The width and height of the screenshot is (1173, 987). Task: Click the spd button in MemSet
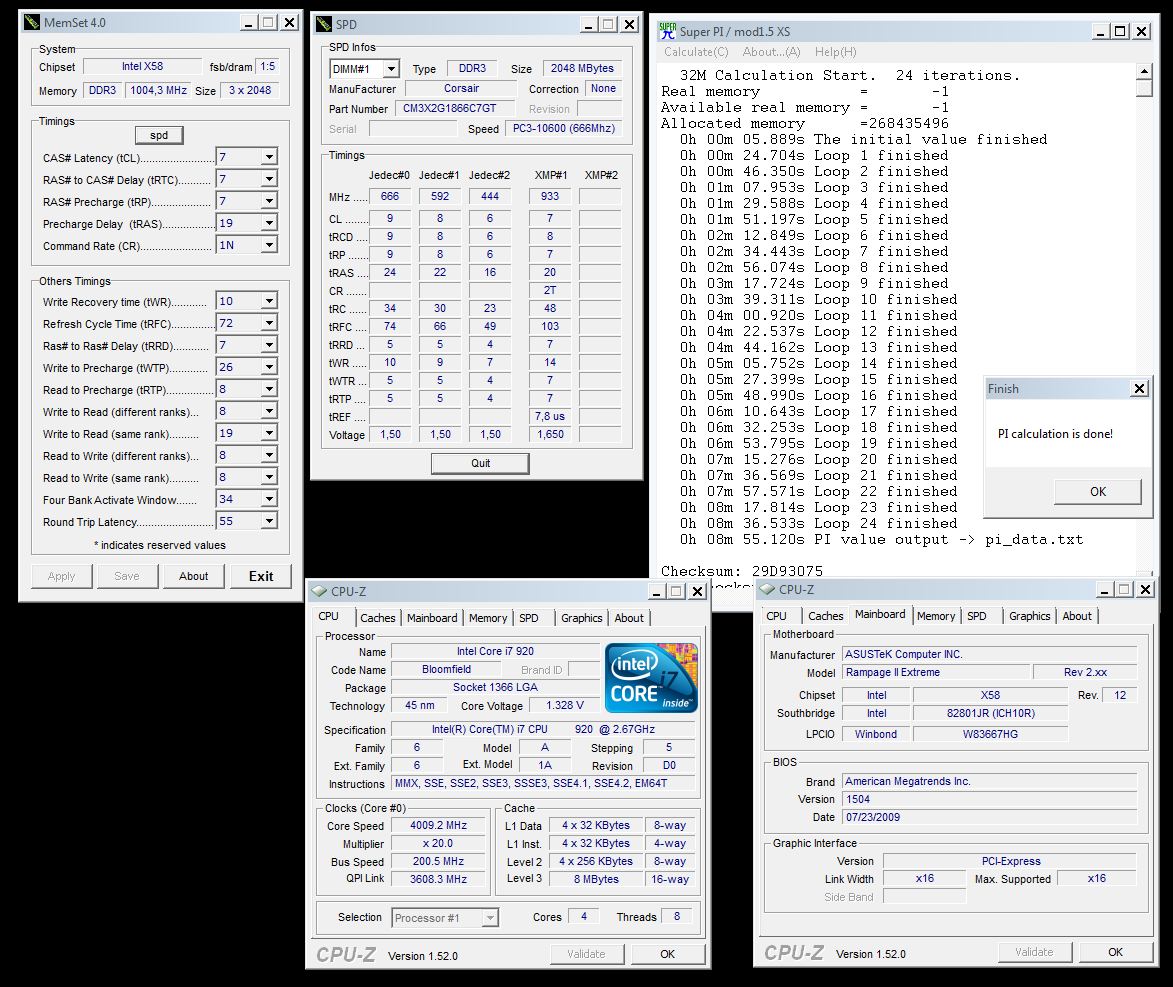159,135
